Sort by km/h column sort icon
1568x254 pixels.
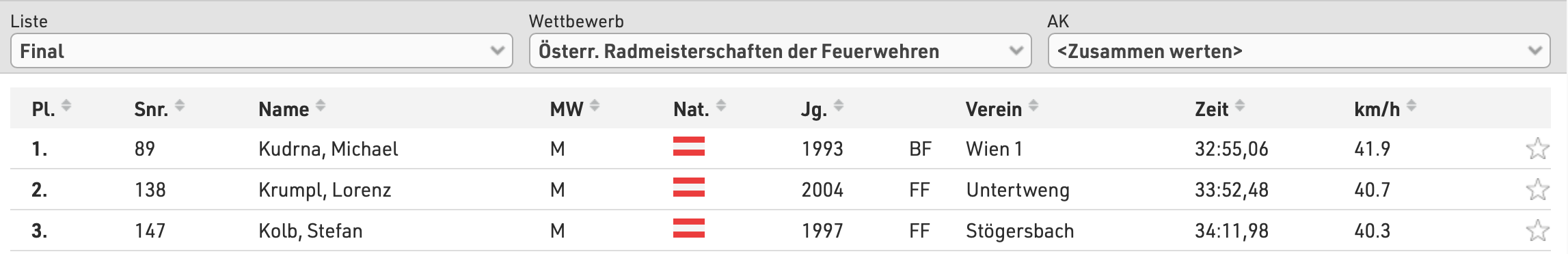click(x=1411, y=106)
